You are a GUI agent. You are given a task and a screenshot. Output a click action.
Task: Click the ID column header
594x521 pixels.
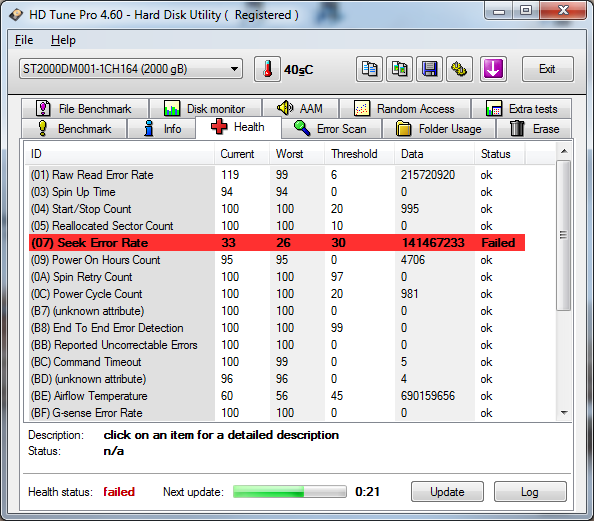(x=120, y=154)
